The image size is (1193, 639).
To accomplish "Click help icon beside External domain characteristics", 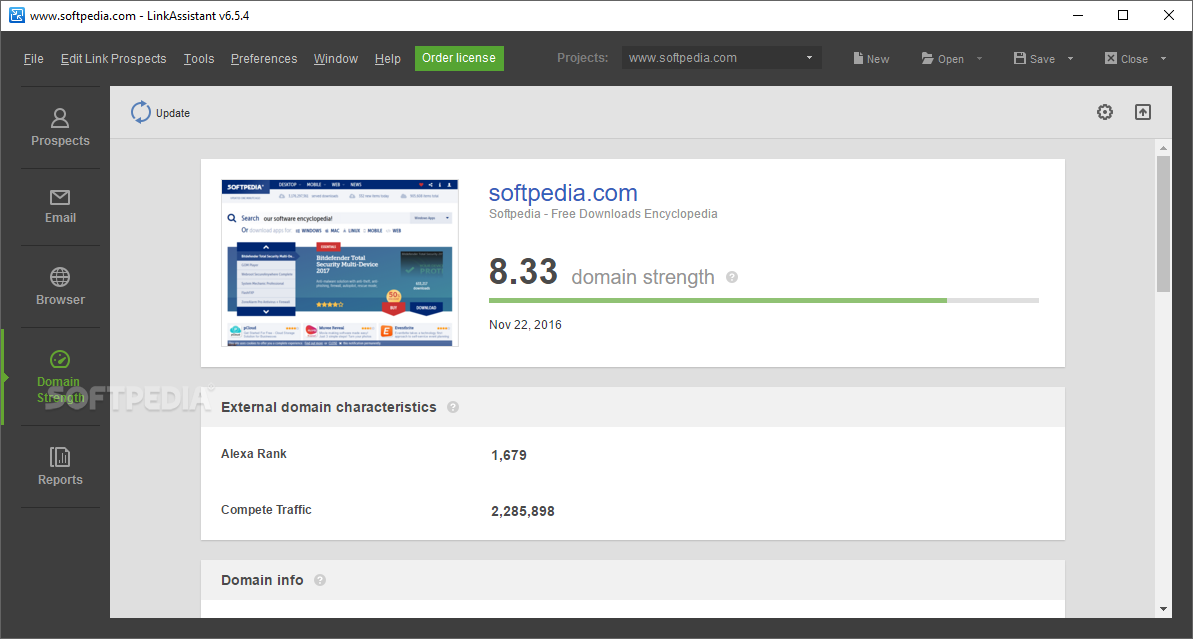I will pos(453,407).
